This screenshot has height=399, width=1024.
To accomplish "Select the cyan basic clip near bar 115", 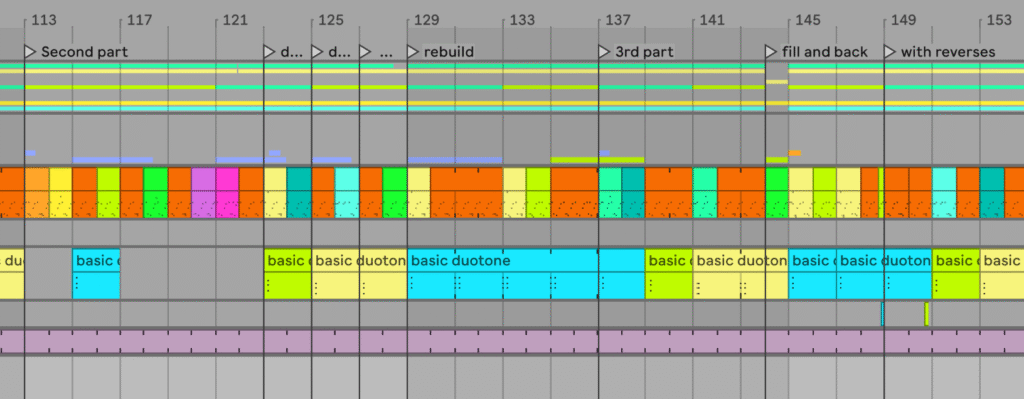I will 96,274.
